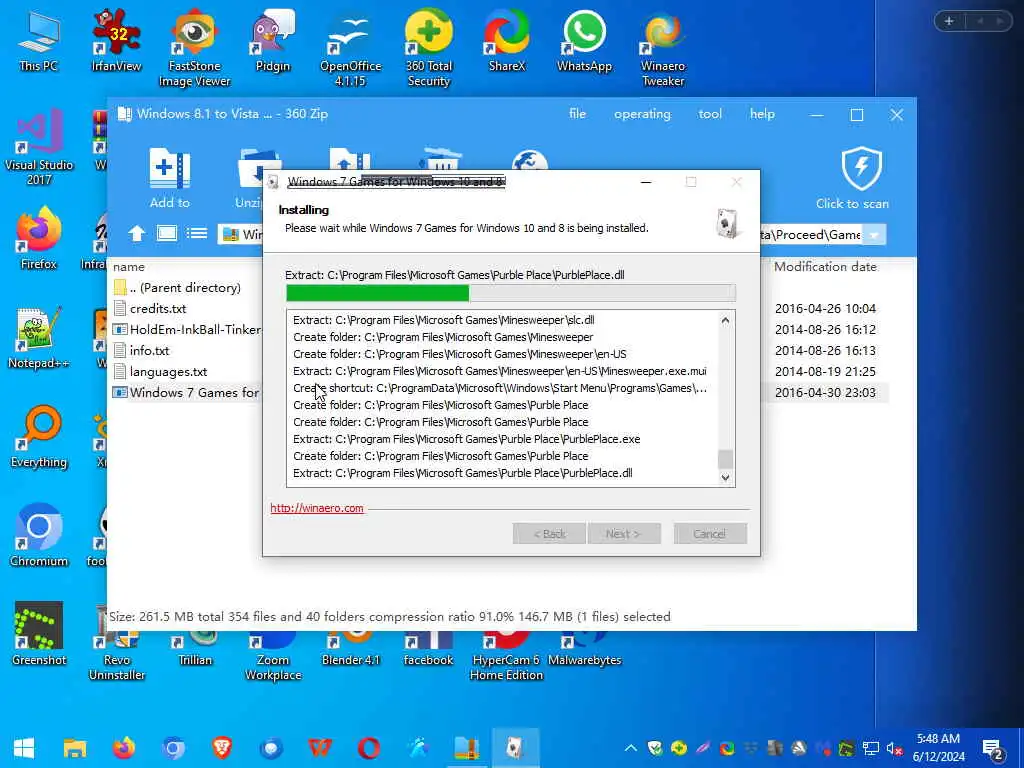Open the WhatsApp desktop shortcut
Screen dimensions: 1024x768
pos(584,40)
